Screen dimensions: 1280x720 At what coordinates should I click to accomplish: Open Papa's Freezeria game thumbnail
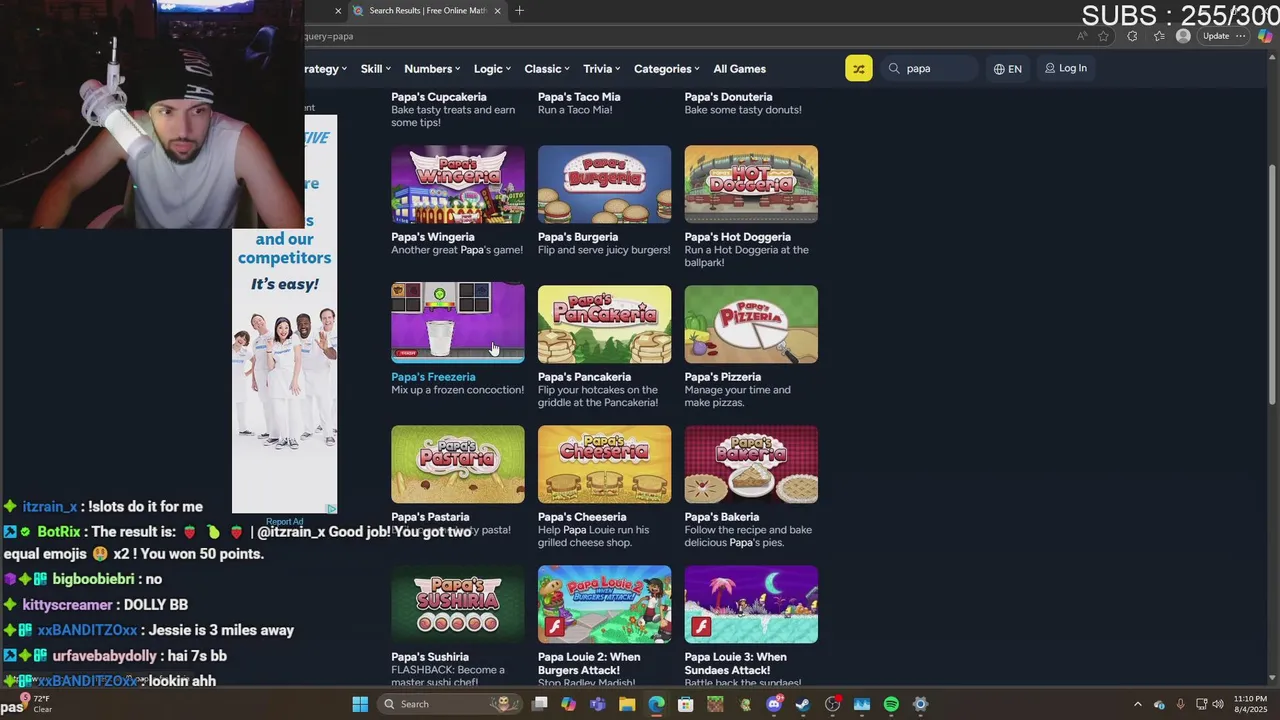[x=458, y=322]
